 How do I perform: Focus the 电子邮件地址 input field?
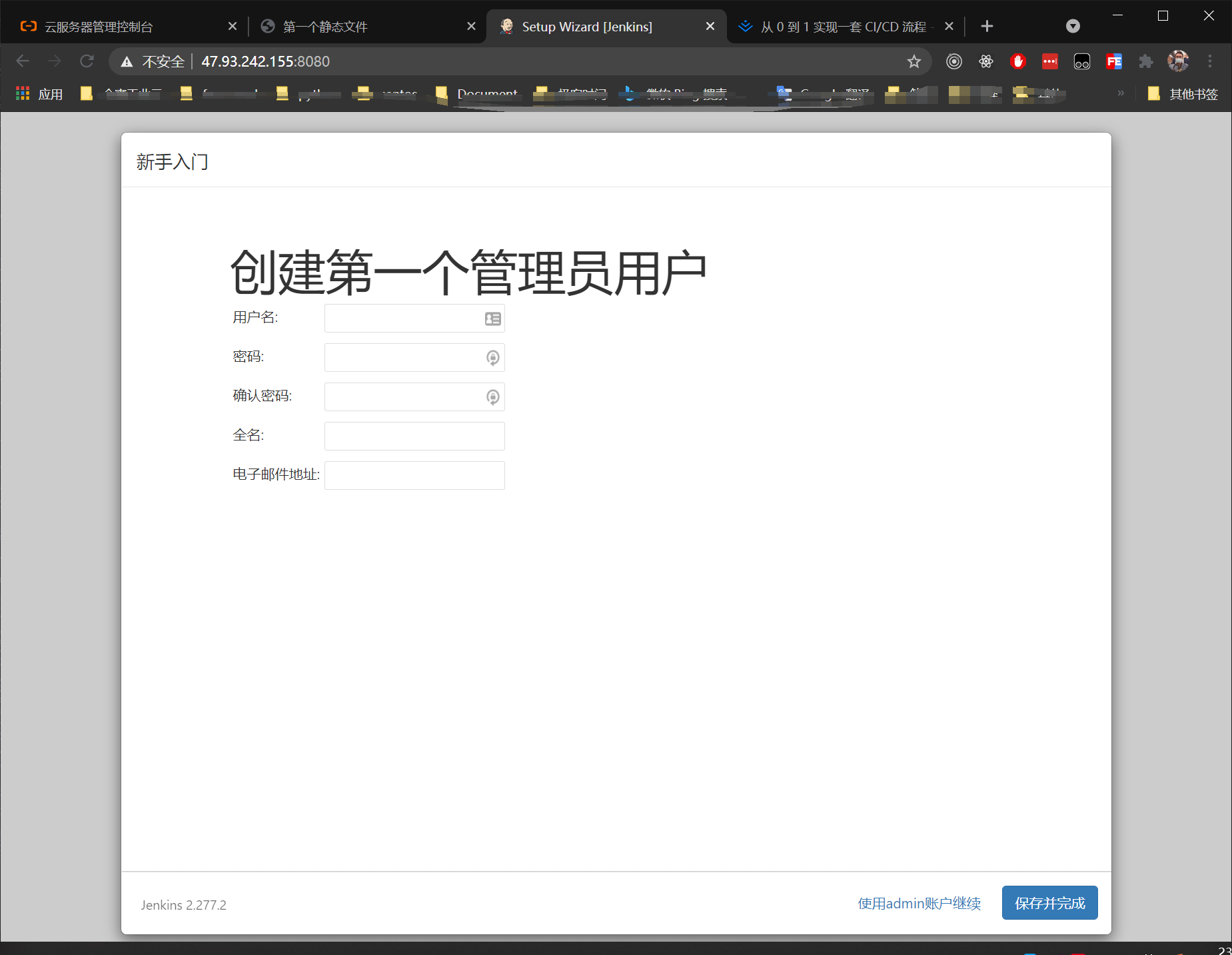(414, 476)
